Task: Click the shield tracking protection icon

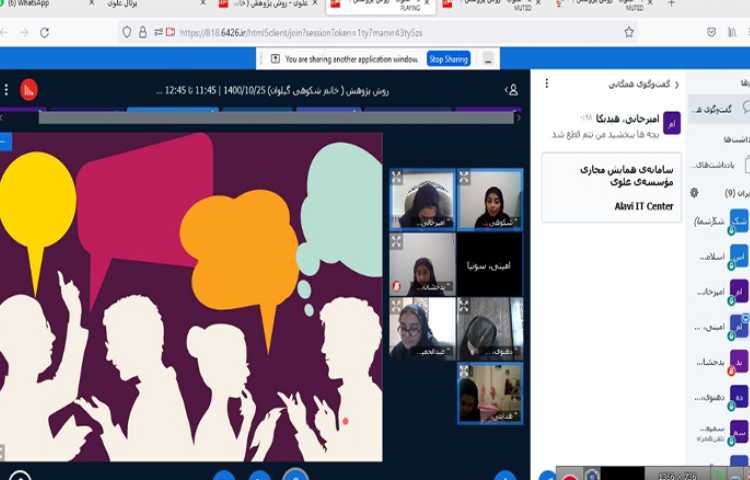Action: (x=127, y=32)
